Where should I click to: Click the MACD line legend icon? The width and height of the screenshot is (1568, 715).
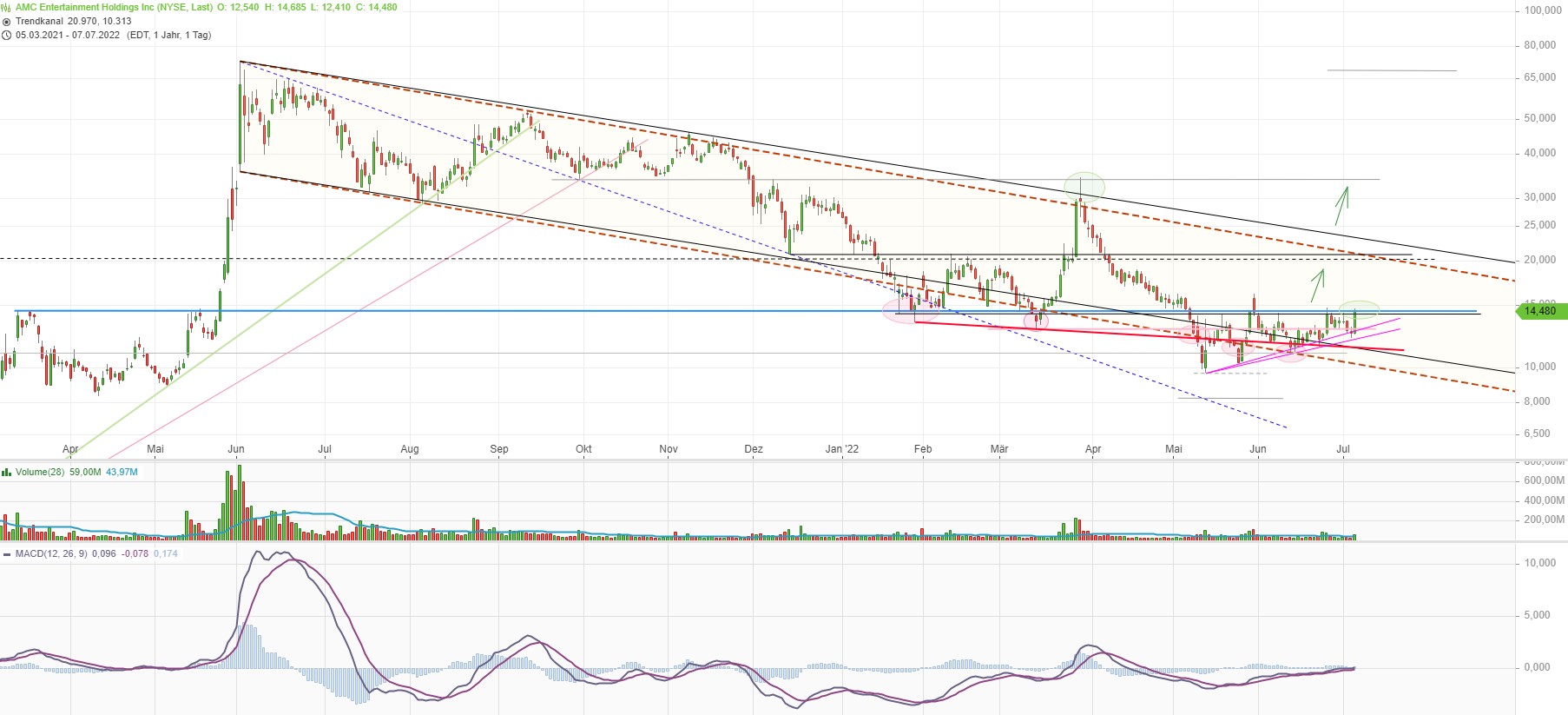(7, 553)
